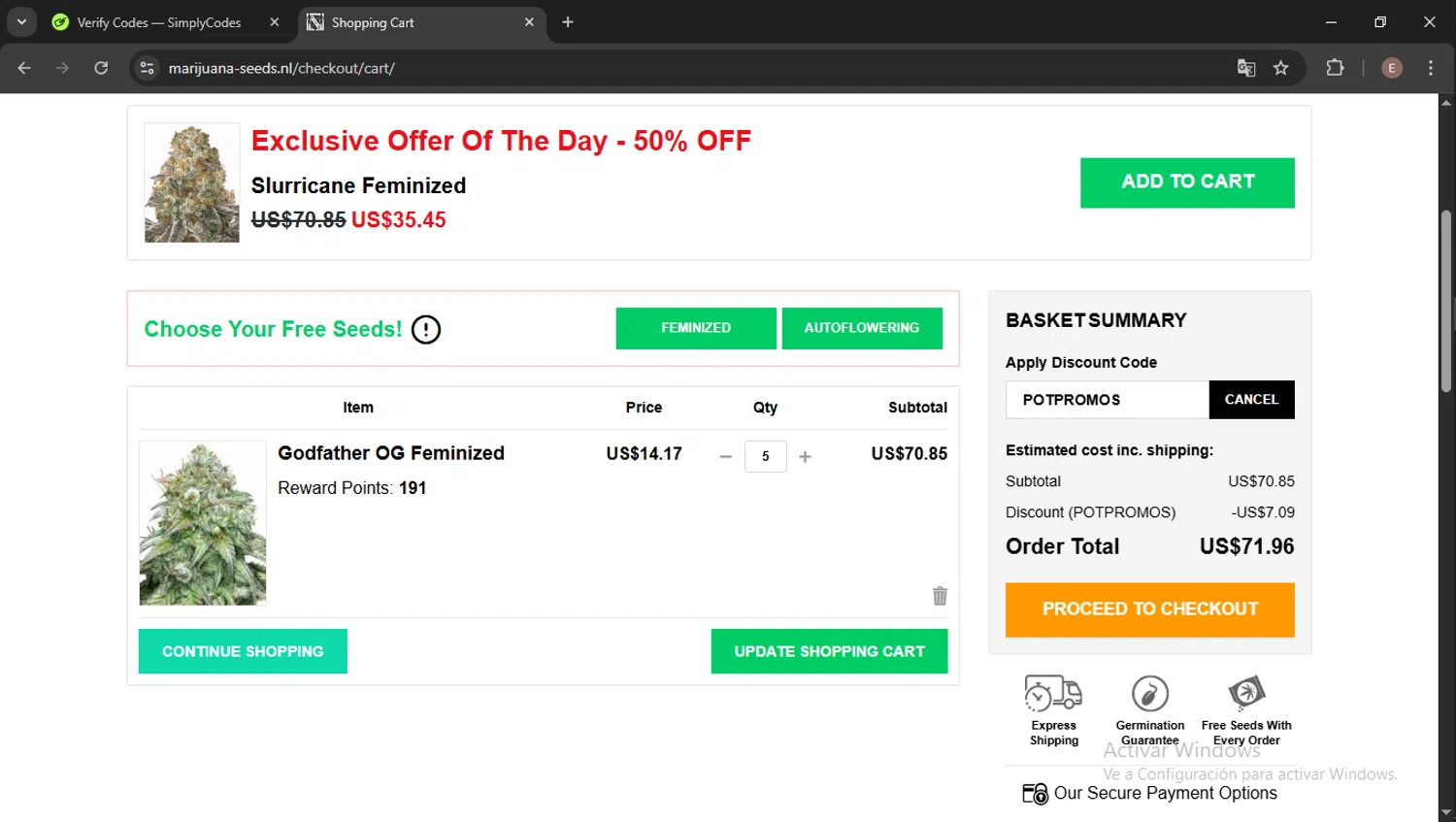This screenshot has height=822, width=1456.
Task: Reload the current page
Action: [x=101, y=68]
